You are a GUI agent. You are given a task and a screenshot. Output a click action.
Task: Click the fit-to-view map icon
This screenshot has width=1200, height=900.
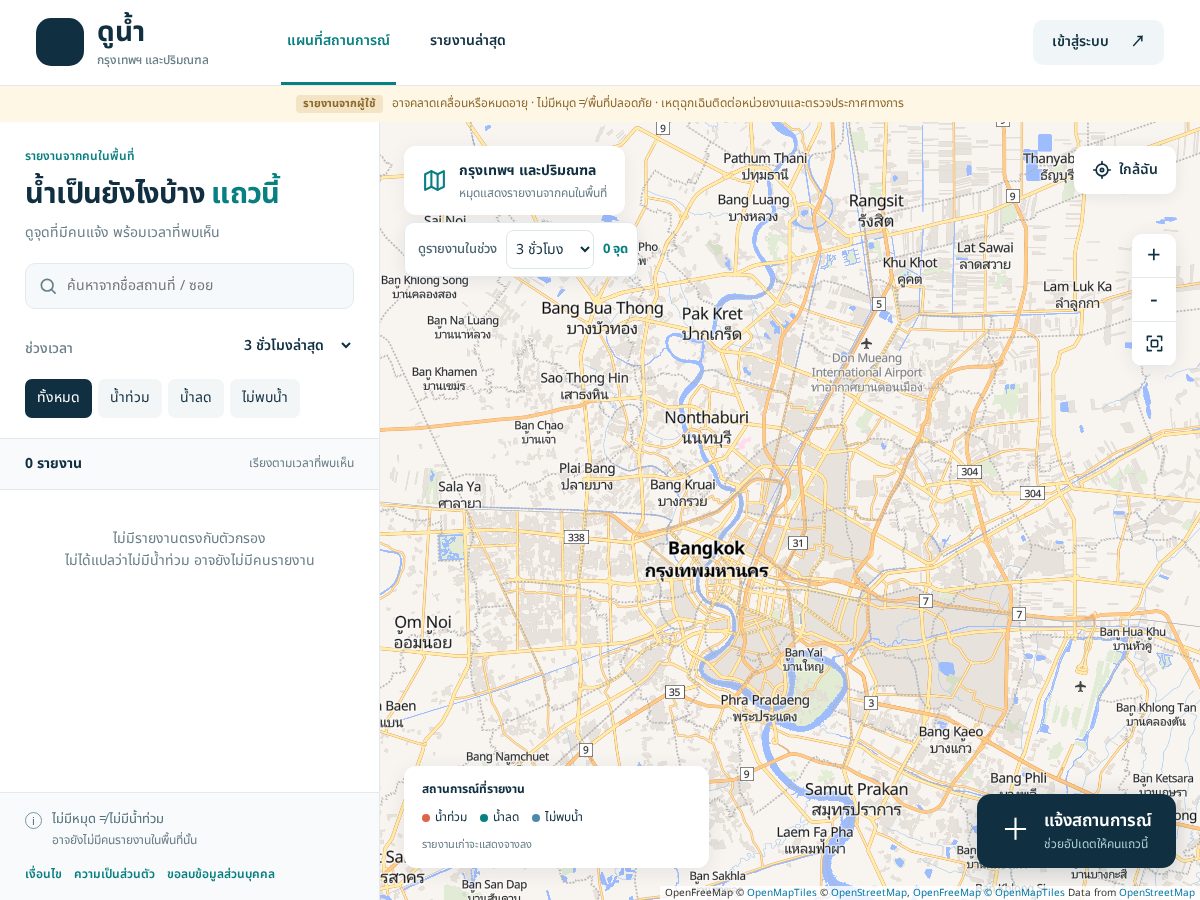pos(1154,344)
